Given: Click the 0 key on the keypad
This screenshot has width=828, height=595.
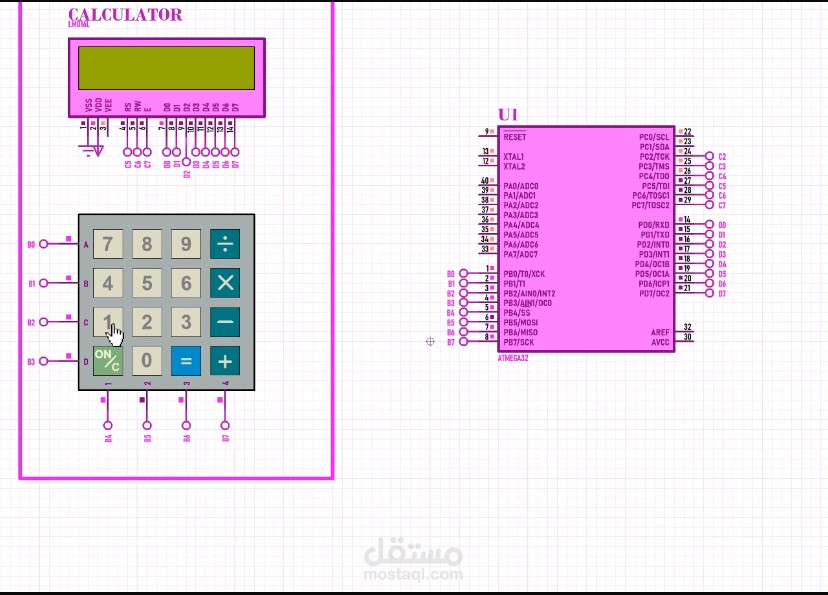Looking at the screenshot, I should tap(147, 361).
